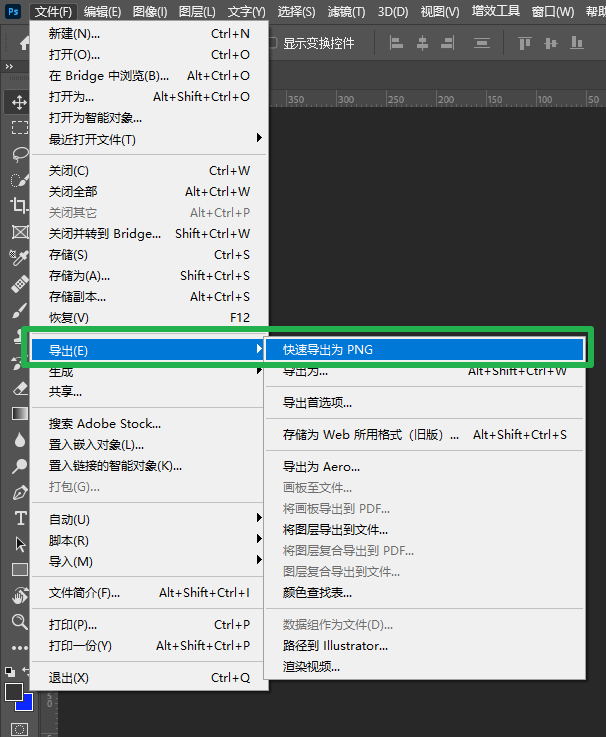Select the Dodge tool
The height and width of the screenshot is (737, 606).
pyautogui.click(x=19, y=466)
